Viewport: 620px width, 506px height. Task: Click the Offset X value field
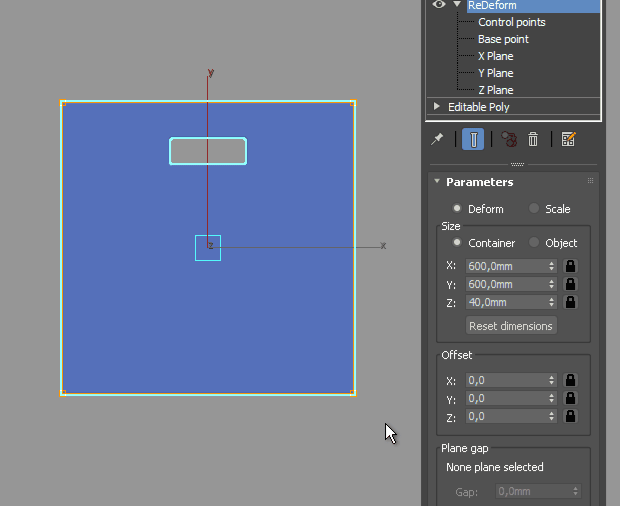(x=505, y=381)
